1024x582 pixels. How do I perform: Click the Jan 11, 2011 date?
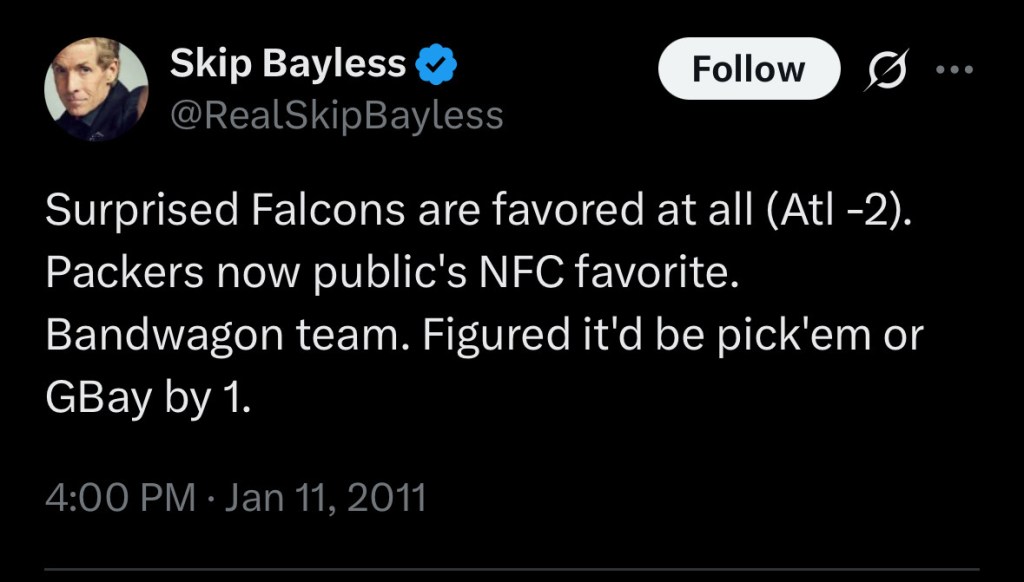pos(327,497)
